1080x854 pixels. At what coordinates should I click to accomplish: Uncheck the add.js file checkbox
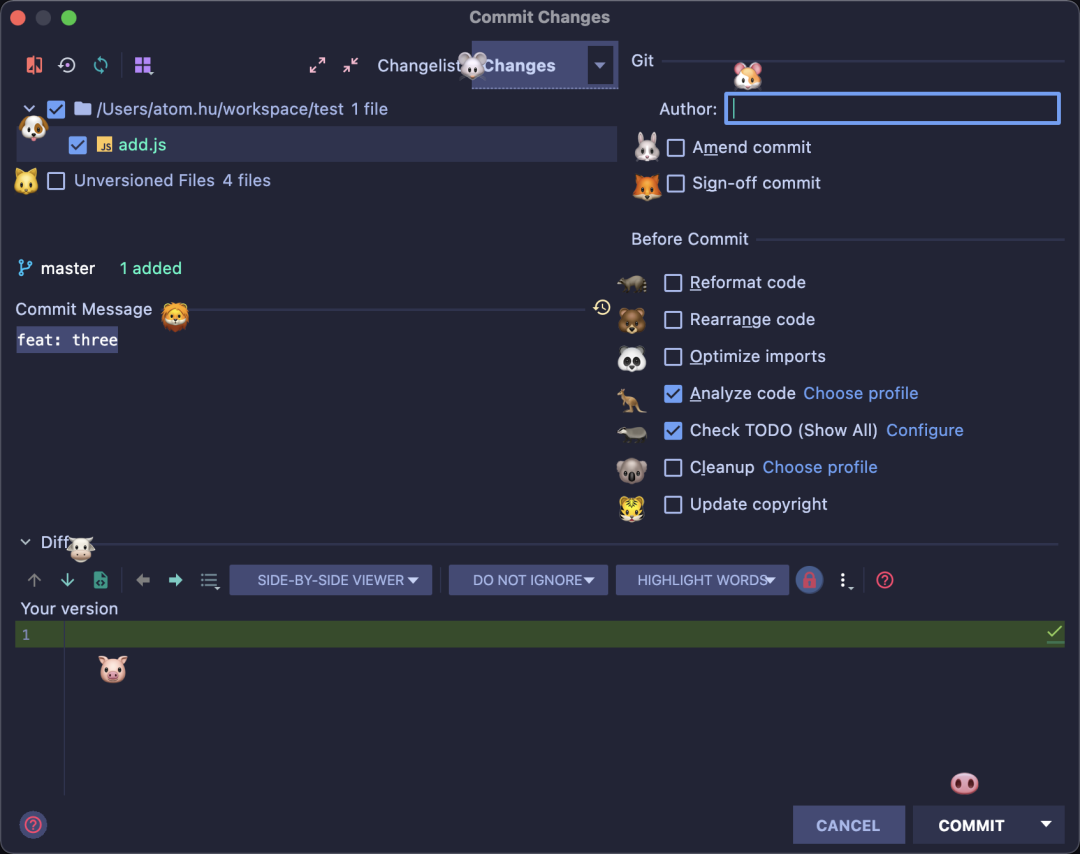point(78,145)
